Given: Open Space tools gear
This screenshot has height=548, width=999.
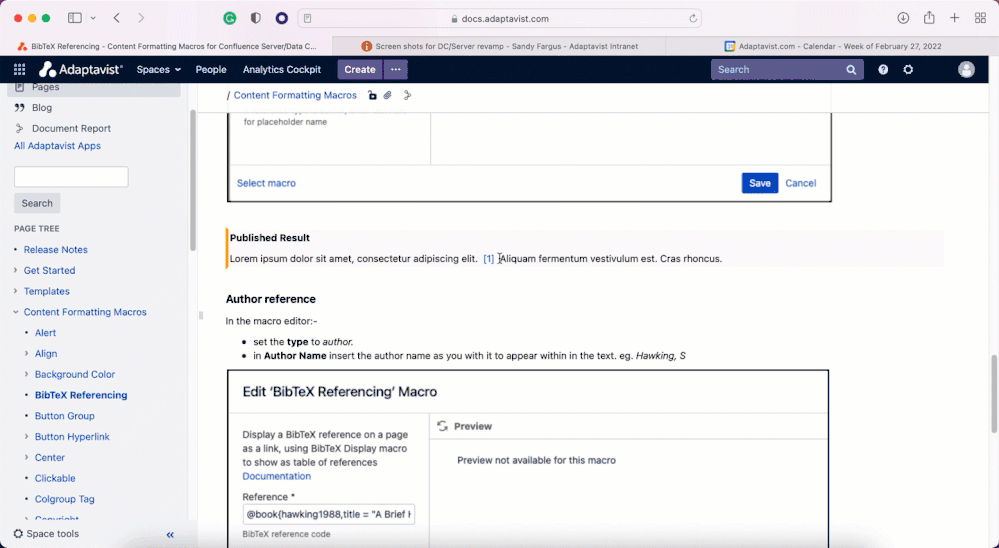Looking at the screenshot, I should [47, 534].
